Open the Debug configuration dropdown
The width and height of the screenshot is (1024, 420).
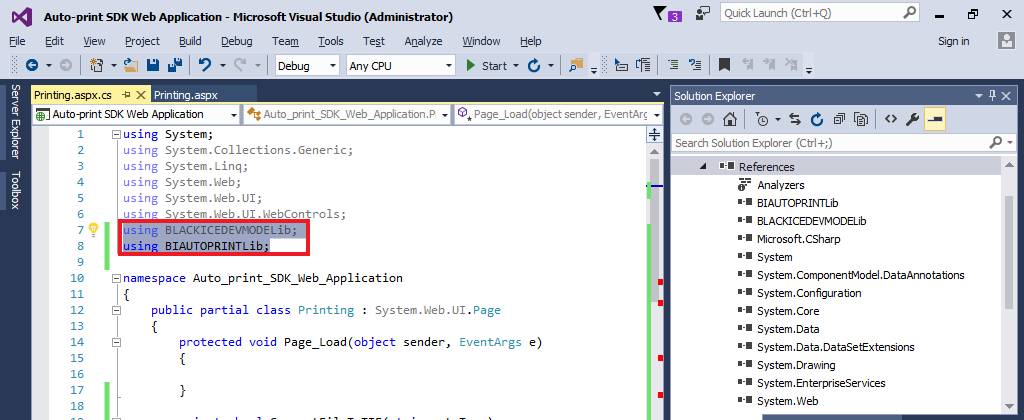307,66
